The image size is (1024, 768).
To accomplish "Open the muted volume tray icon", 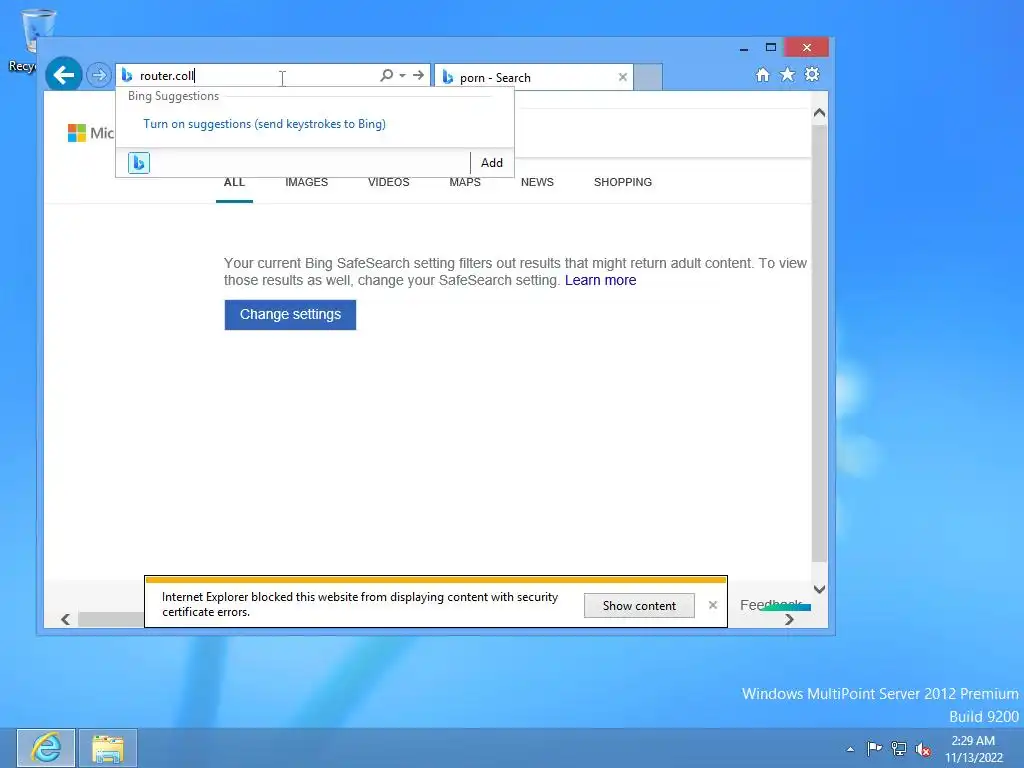I will [923, 748].
